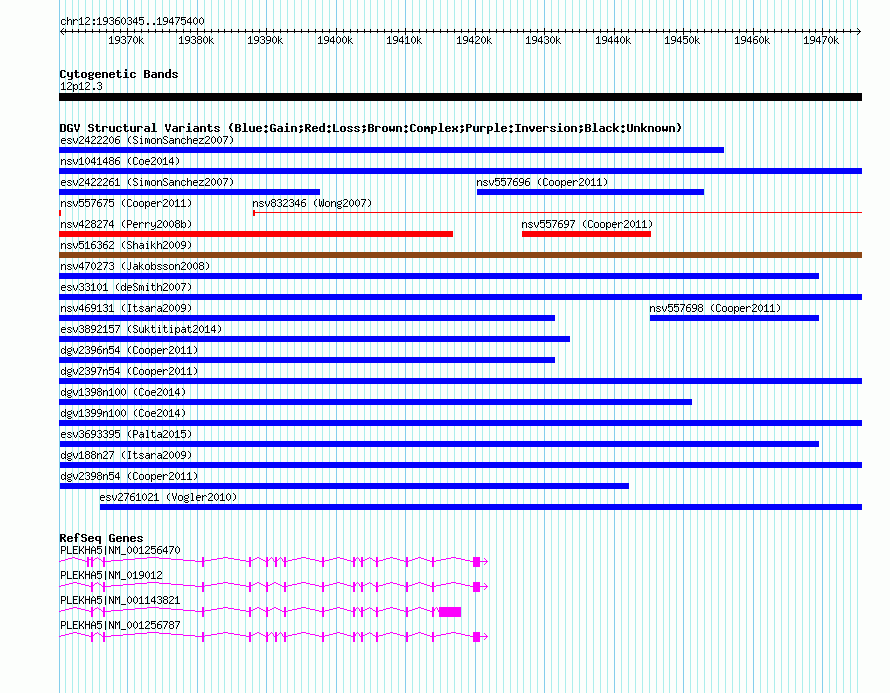Select the esv2761021 (Vogler2010) label
This screenshot has height=693, width=890.
pyautogui.click(x=168, y=497)
